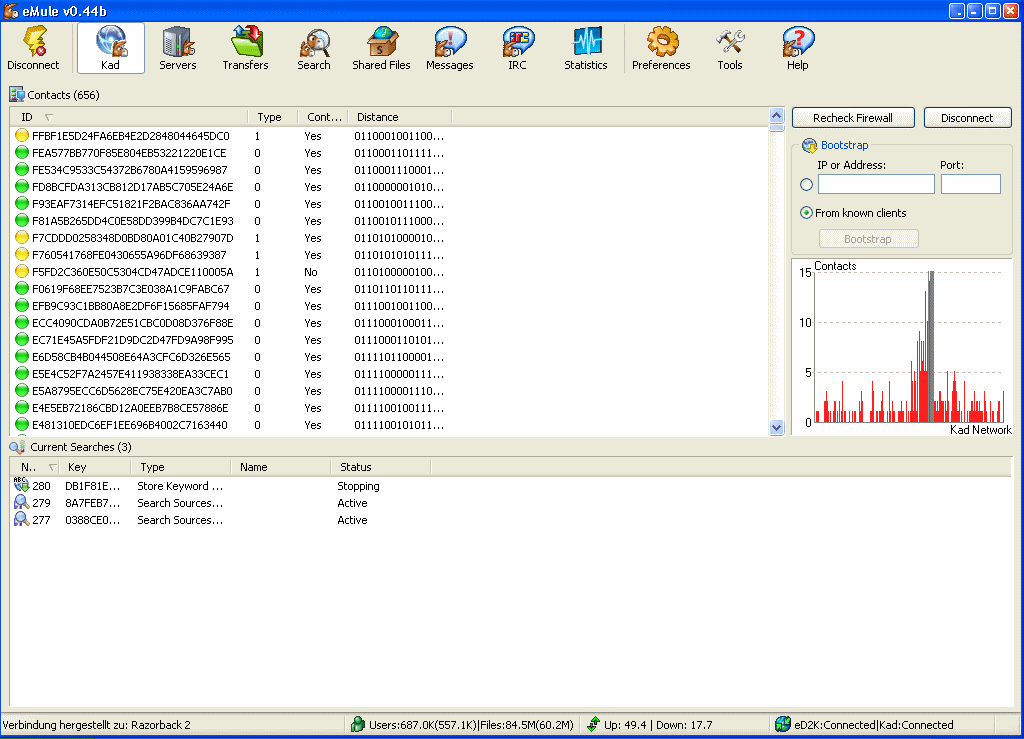
Task: Select contact E6D58CB4B044508E64A3CFC6D326E565
Action: pos(131,356)
